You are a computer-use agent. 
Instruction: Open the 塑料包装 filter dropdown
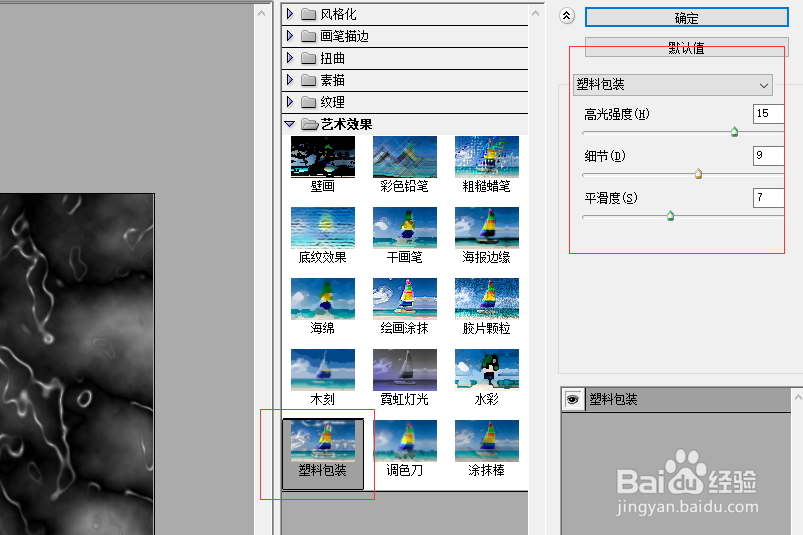pos(672,84)
